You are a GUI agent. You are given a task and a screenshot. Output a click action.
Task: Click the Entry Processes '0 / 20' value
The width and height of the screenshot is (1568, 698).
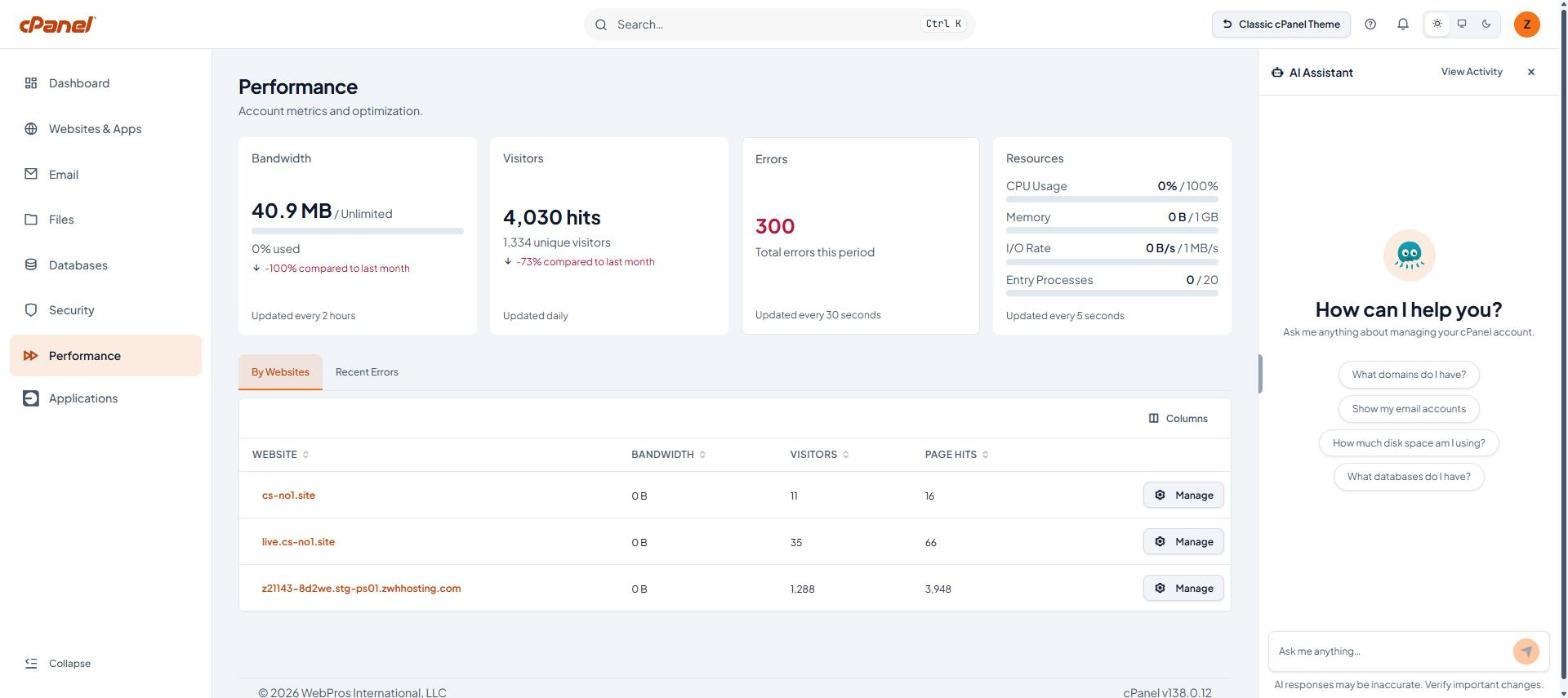(1202, 280)
